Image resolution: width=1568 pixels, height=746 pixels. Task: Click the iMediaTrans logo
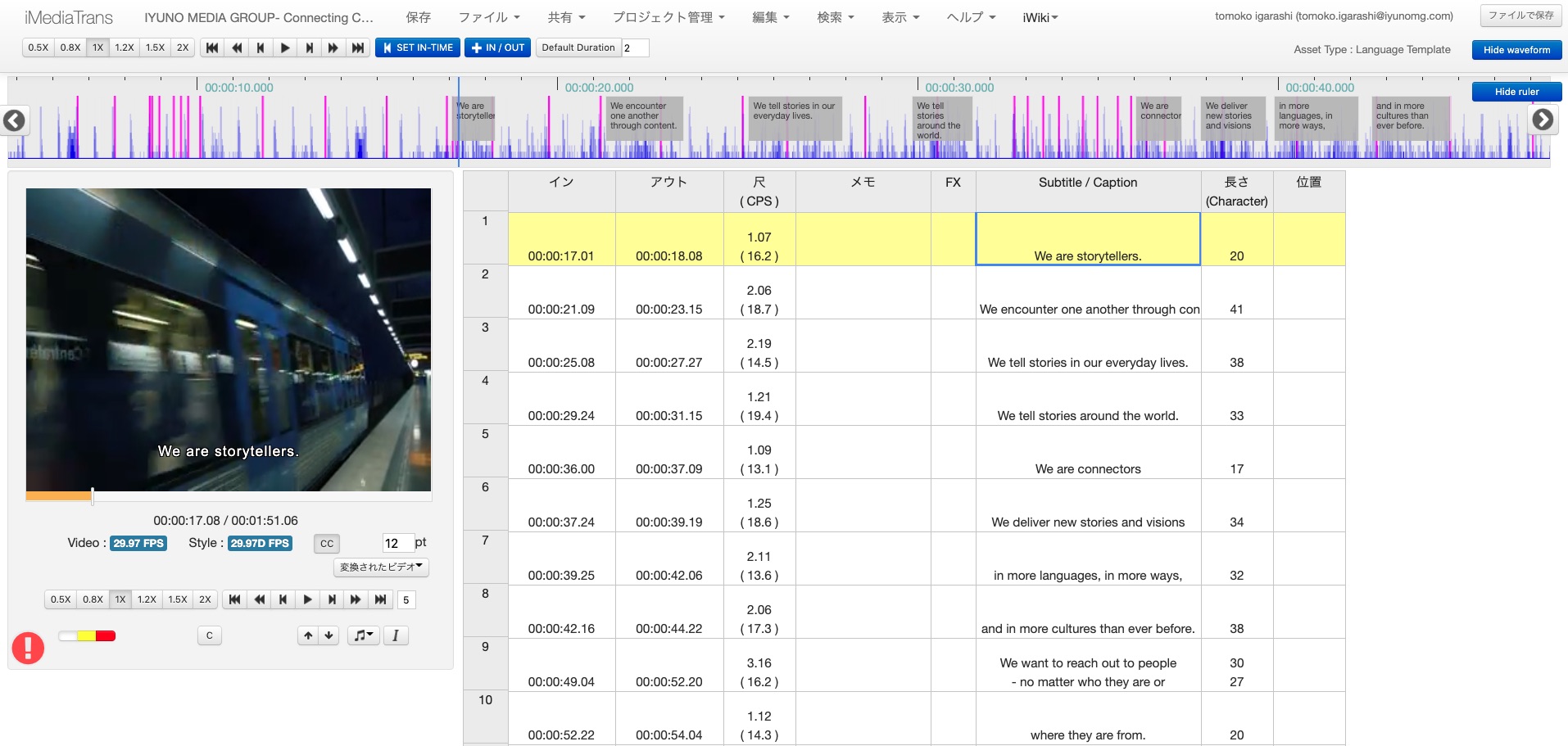[x=69, y=17]
